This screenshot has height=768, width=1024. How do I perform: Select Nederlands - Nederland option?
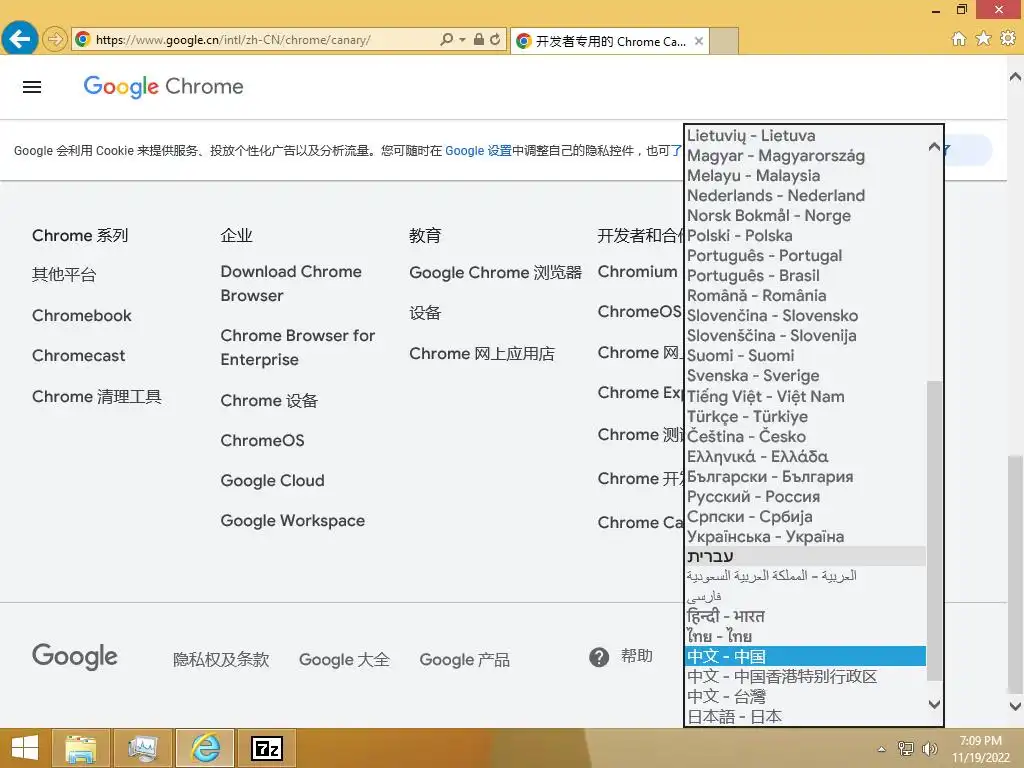coord(805,195)
